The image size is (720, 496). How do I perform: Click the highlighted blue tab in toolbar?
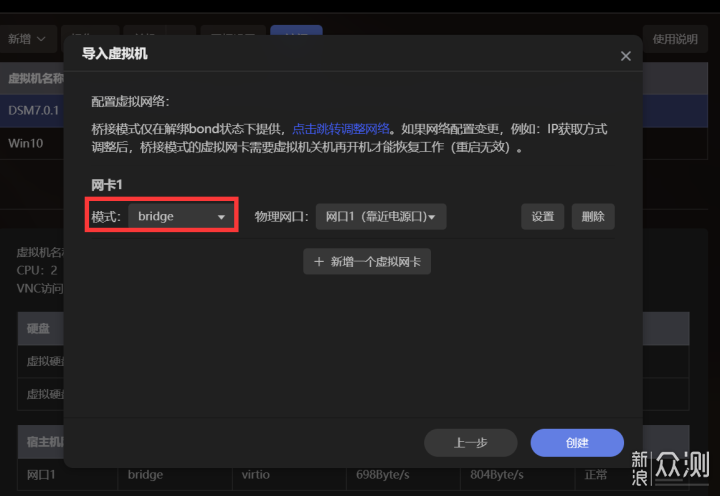(x=296, y=37)
